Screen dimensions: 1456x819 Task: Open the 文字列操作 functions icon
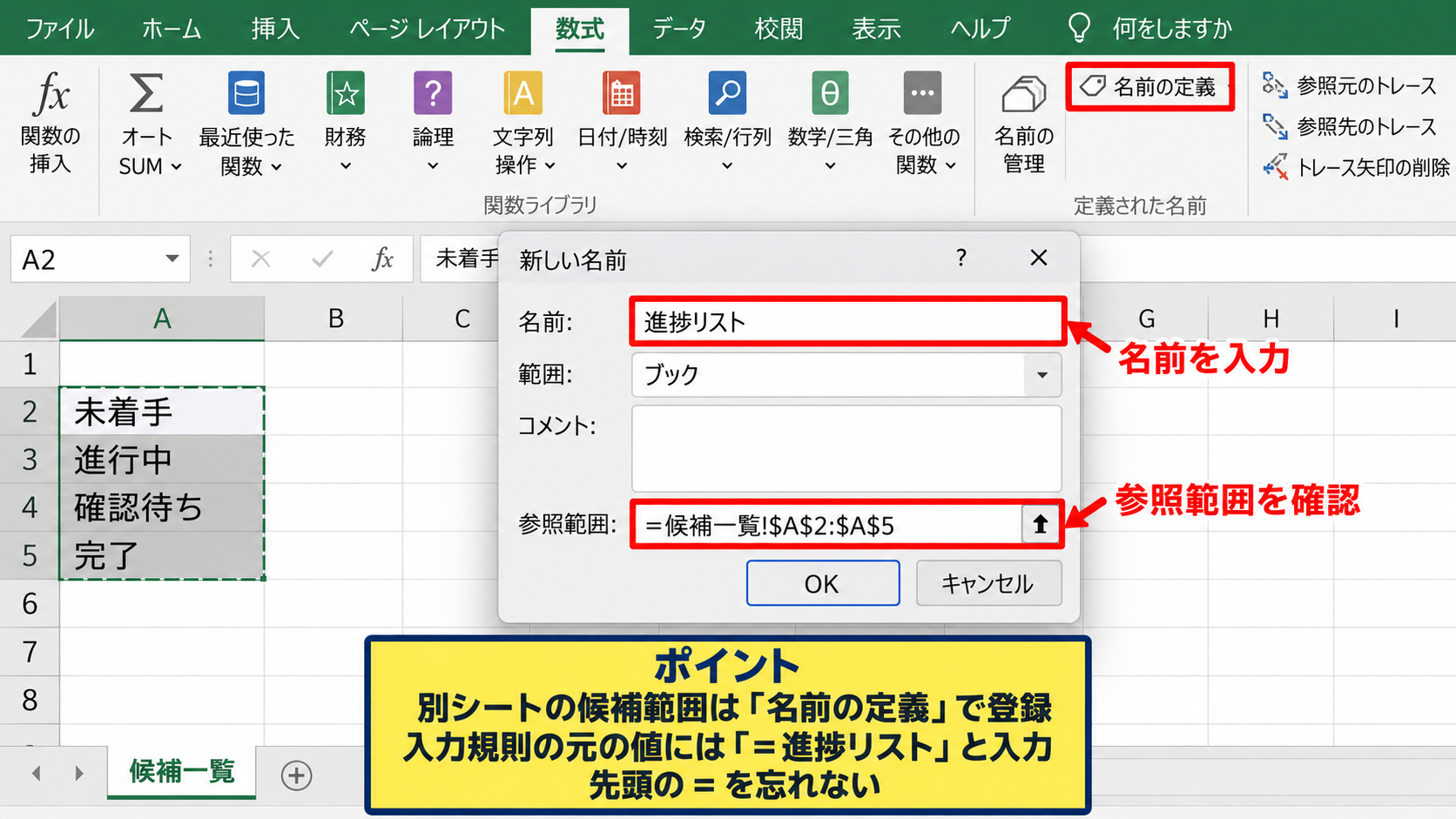[523, 93]
